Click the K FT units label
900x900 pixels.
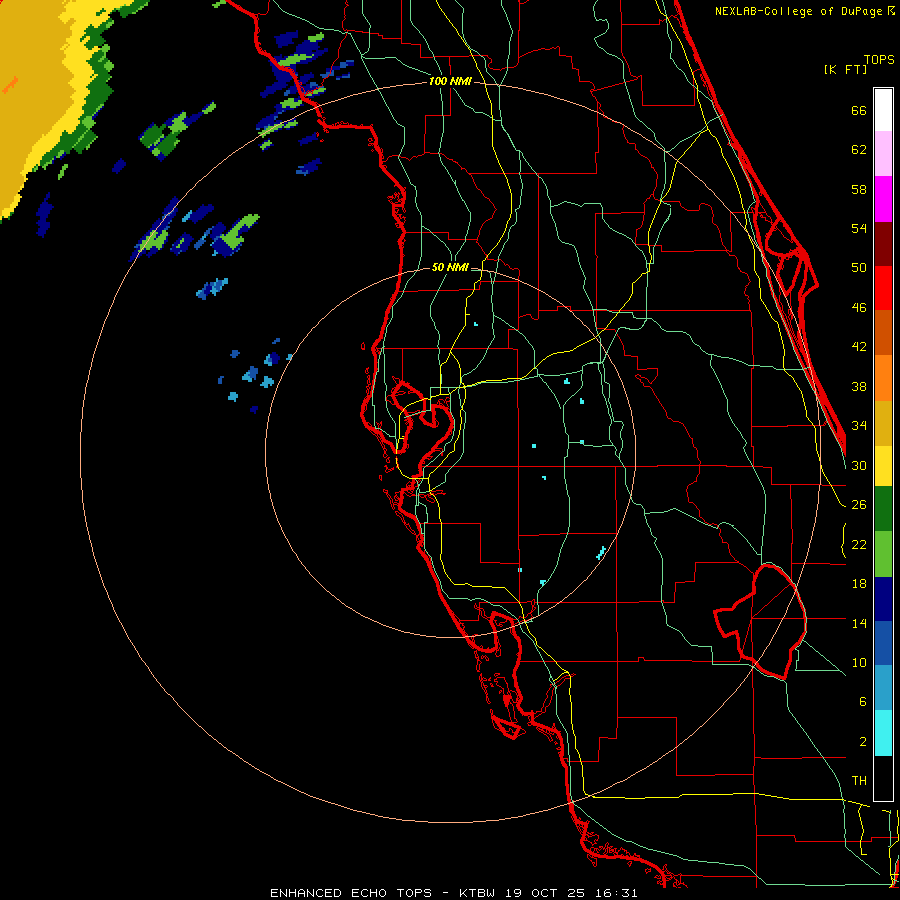pyautogui.click(x=845, y=70)
